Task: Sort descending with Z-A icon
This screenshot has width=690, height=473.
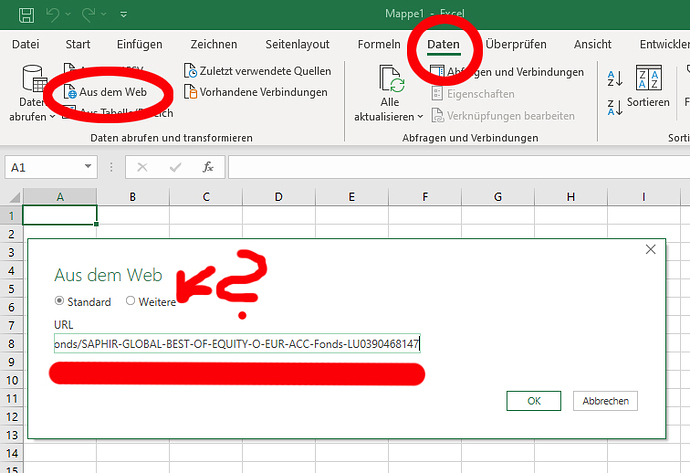Action: pyautogui.click(x=615, y=107)
